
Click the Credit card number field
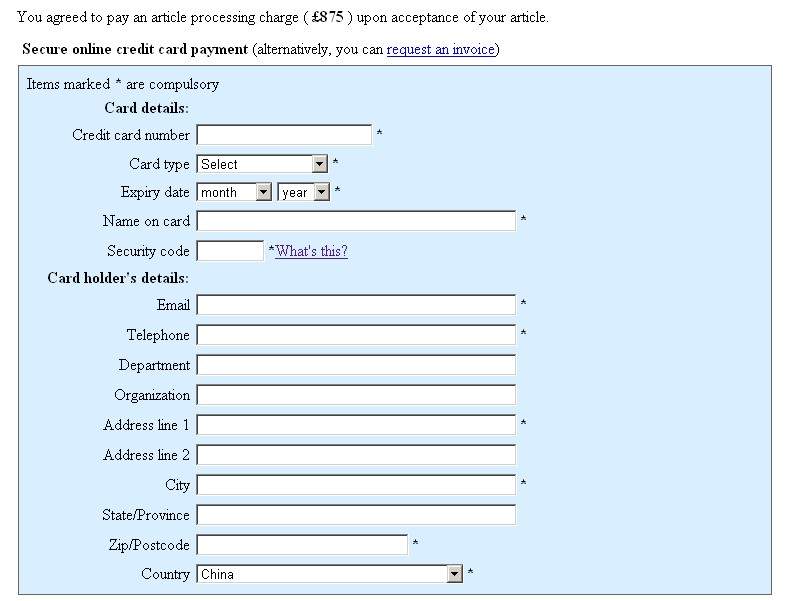point(284,135)
